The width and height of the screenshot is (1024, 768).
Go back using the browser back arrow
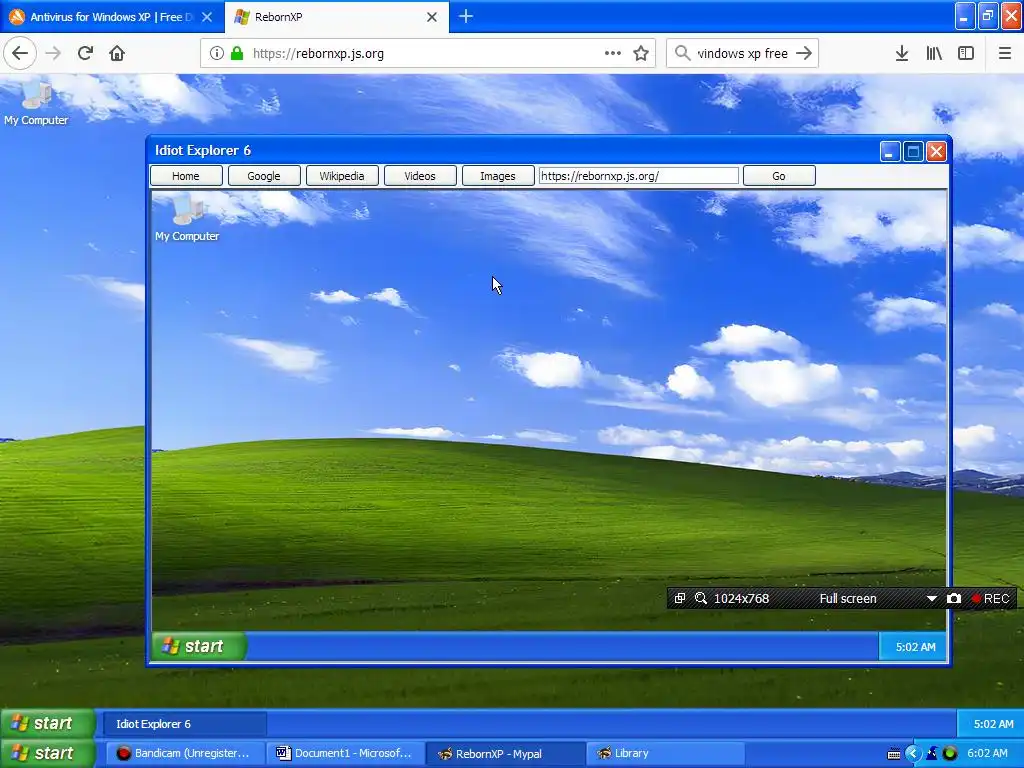pos(20,54)
